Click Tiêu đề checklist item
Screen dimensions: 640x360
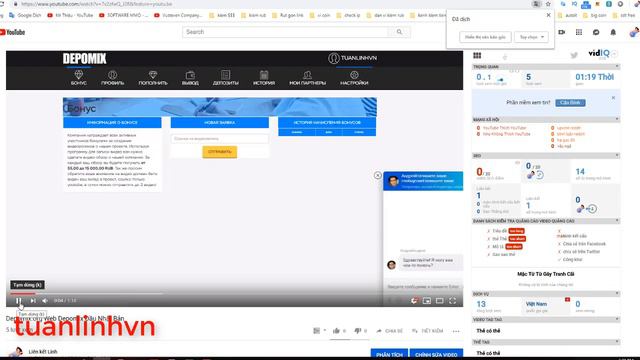(499, 231)
